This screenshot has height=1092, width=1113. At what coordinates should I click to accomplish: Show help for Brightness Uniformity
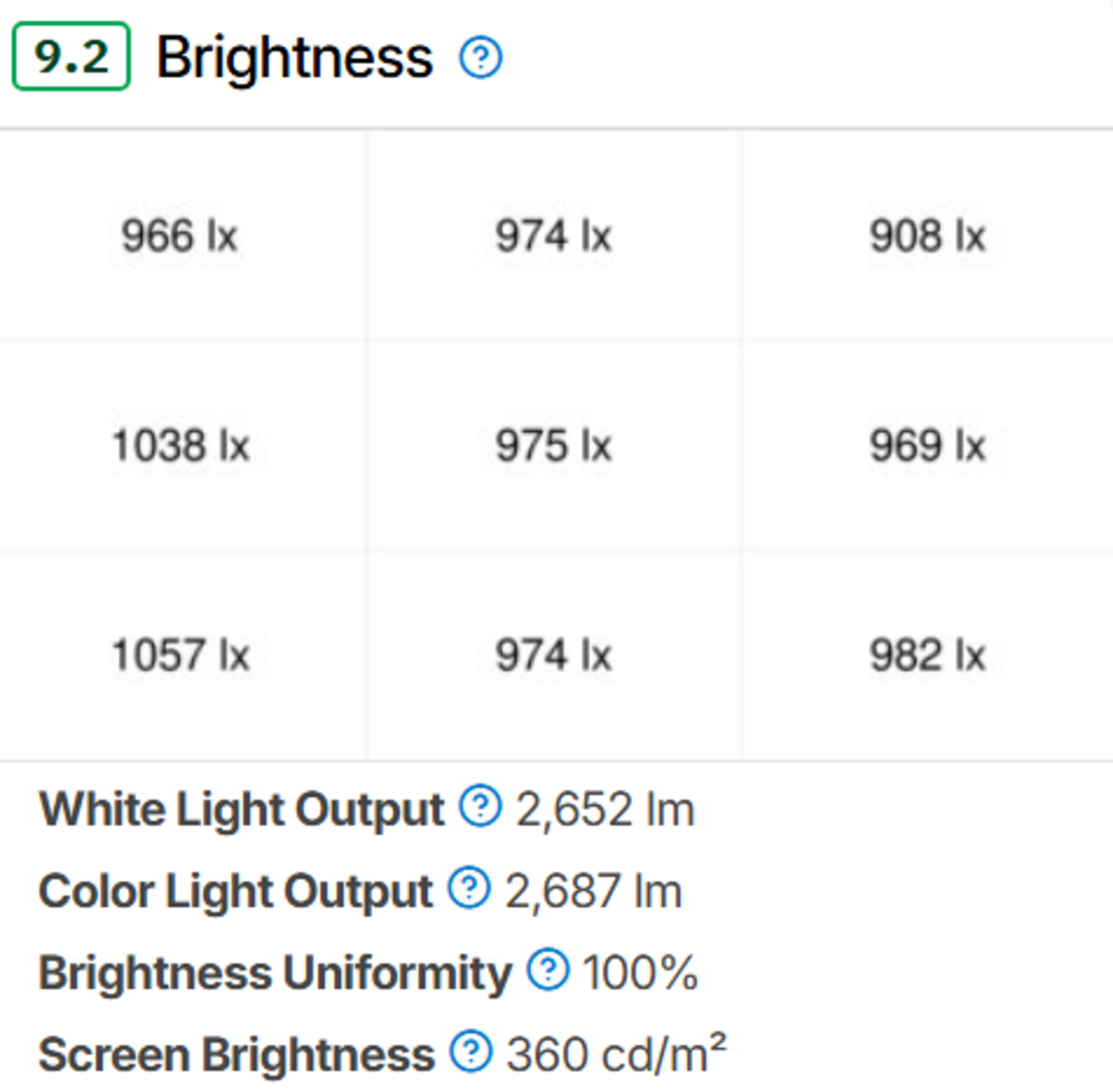[x=548, y=969]
